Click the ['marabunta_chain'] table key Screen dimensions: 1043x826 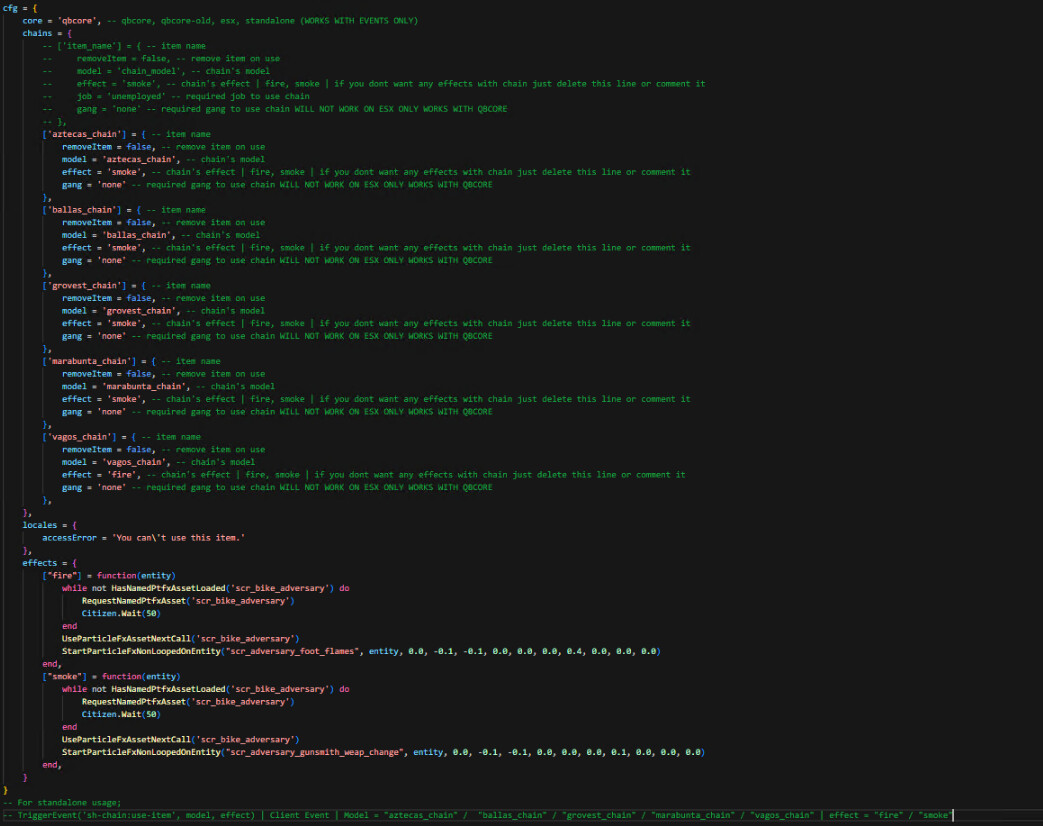pos(89,362)
